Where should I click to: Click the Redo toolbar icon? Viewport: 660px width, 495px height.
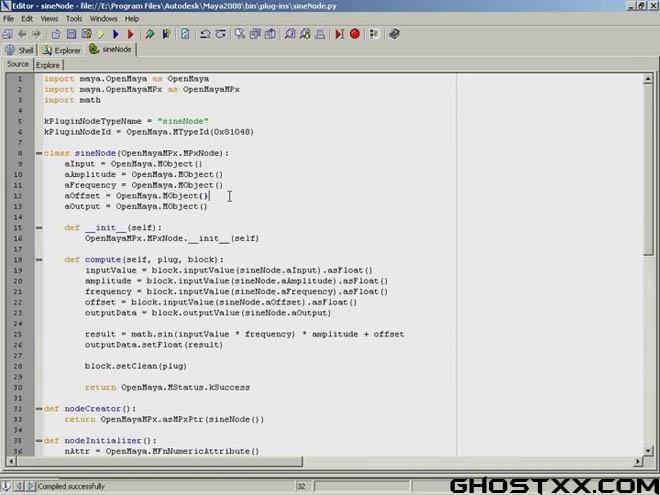[221, 34]
